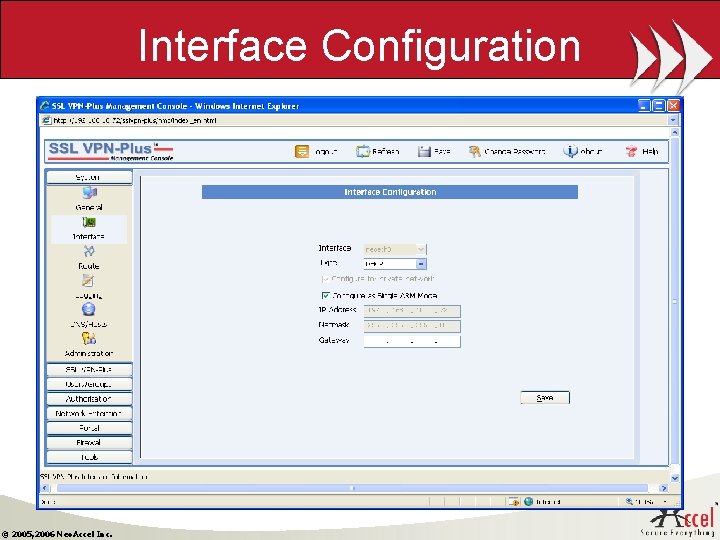Image resolution: width=720 pixels, height=540 pixels.
Task: Click the horizontal scrollbar left arrow
Action: [45, 488]
